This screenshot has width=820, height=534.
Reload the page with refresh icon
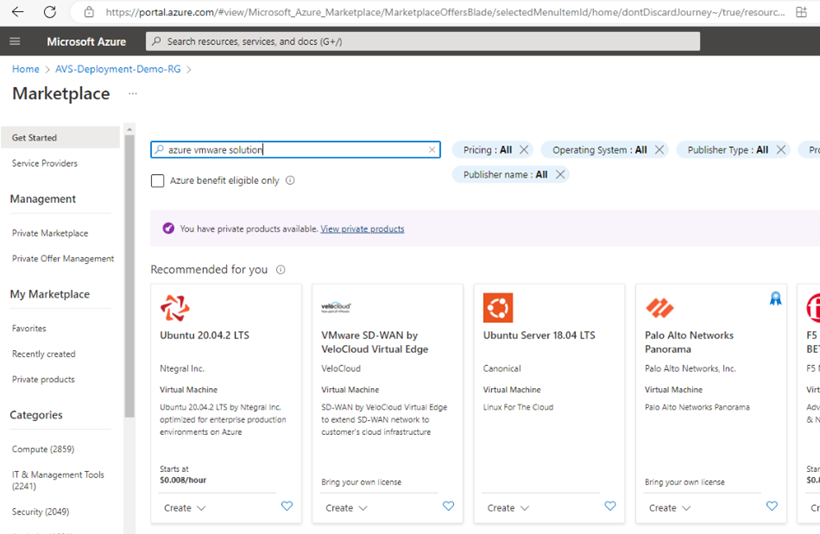50,12
